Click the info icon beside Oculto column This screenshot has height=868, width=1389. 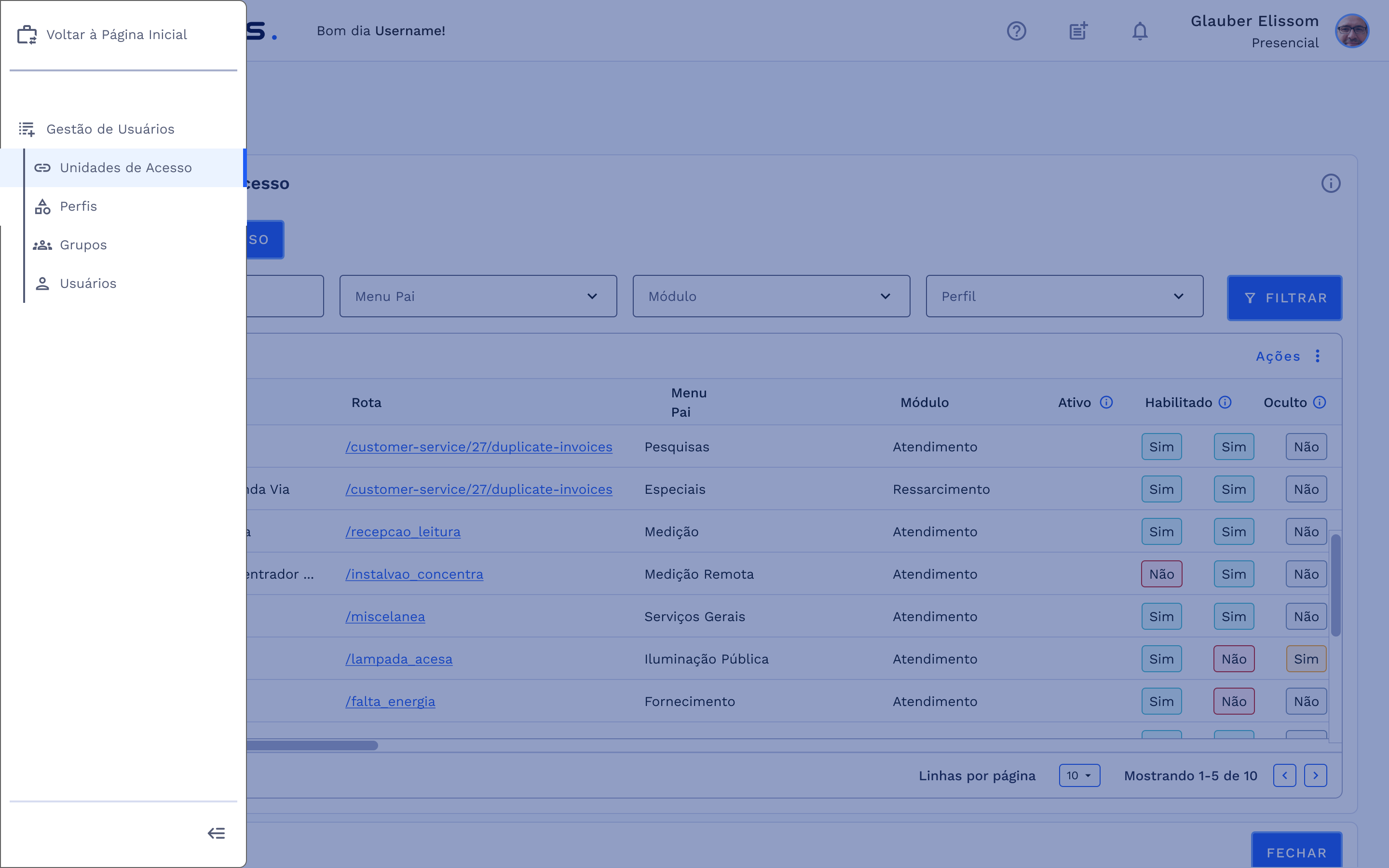[1320, 403]
